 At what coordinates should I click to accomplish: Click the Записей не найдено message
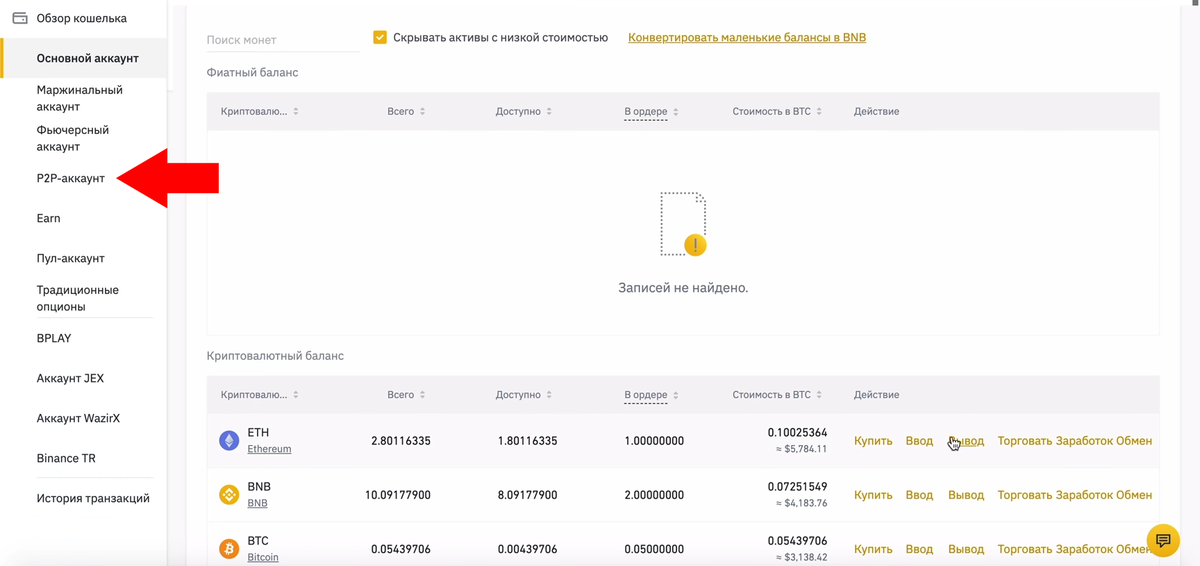pos(683,288)
